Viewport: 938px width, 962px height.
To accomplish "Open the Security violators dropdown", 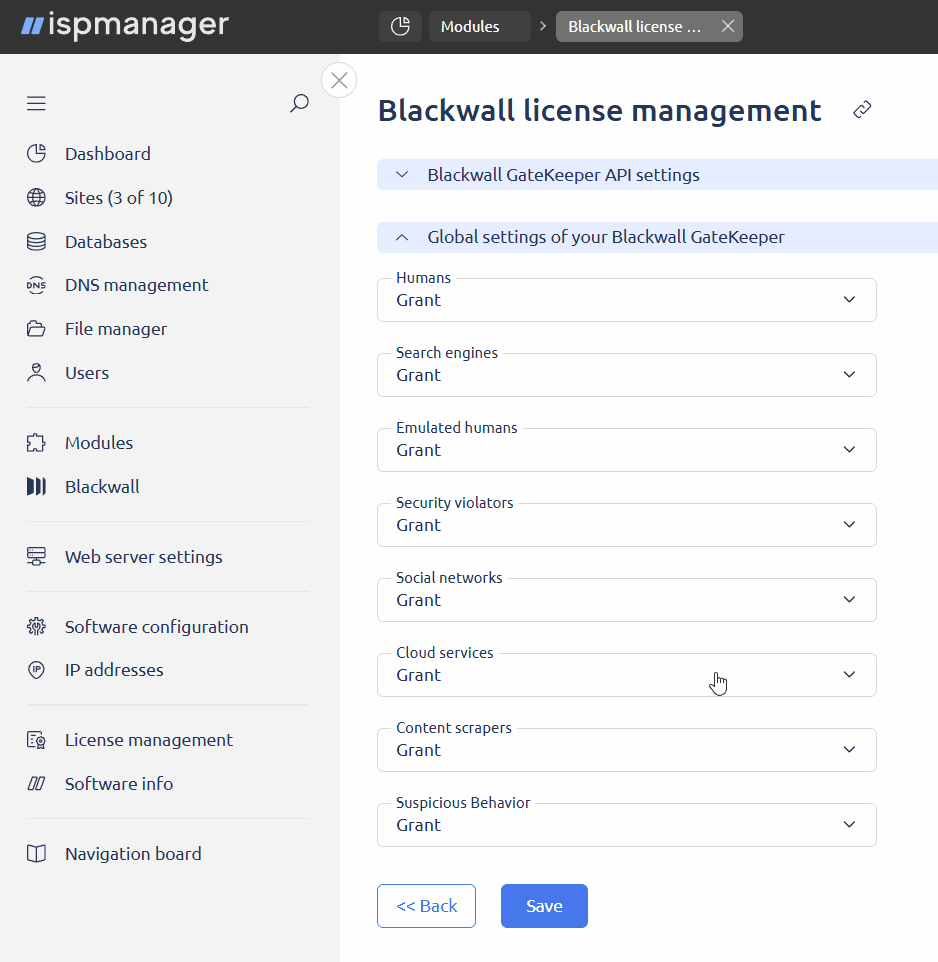I will [x=626, y=525].
